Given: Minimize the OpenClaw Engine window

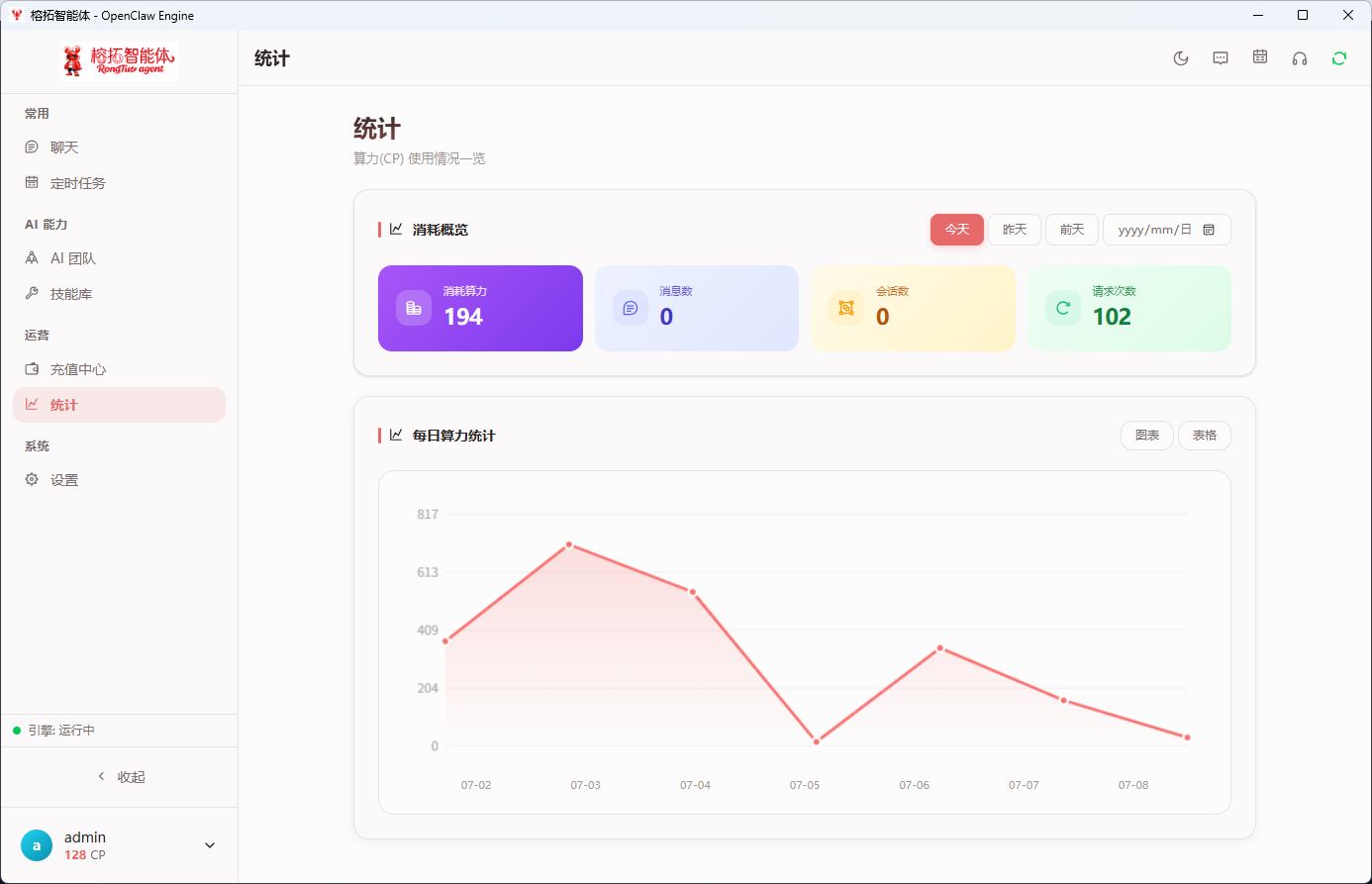Looking at the screenshot, I should 1259,15.
